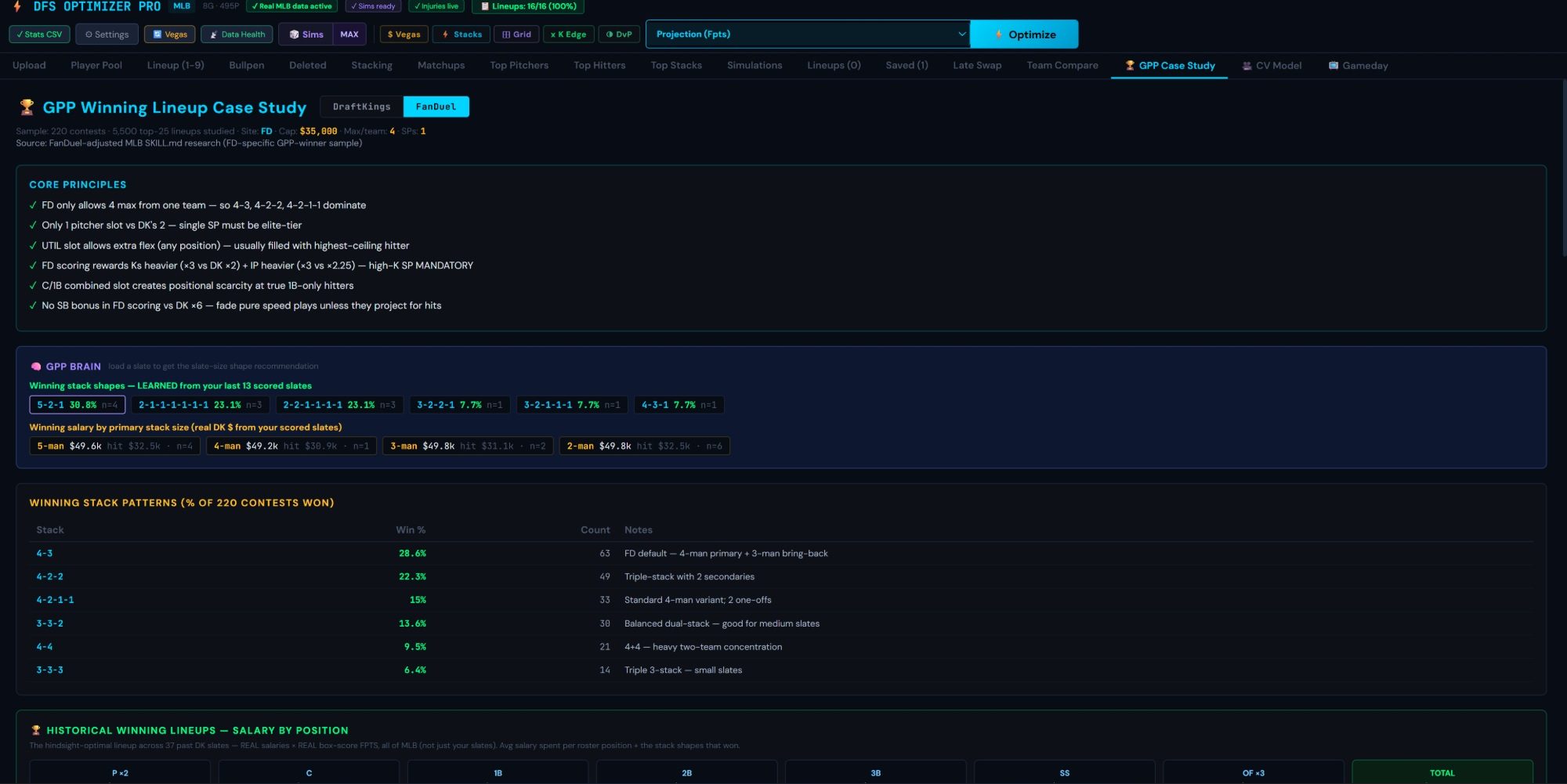Click the Stats CSV button
Image resolution: width=1567 pixels, height=784 pixels.
(x=39, y=34)
